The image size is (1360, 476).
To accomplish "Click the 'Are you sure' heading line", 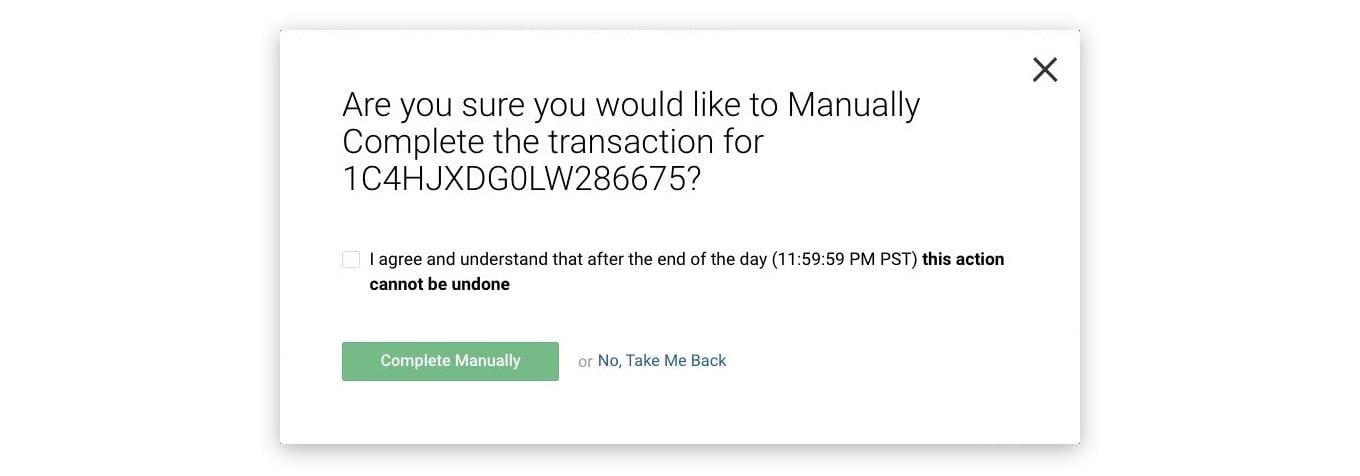I will pyautogui.click(x=630, y=105).
